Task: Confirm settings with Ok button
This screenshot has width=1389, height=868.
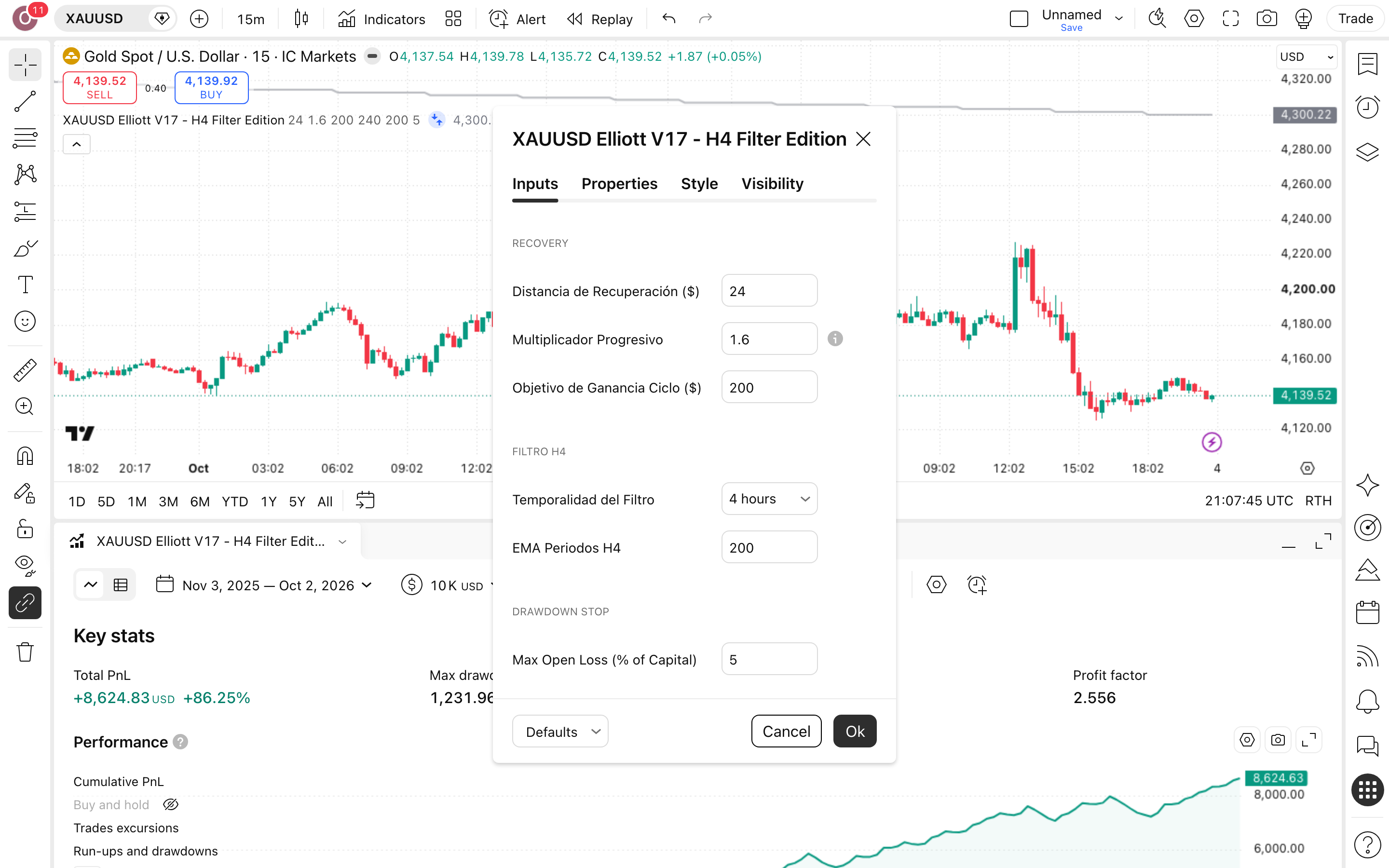Action: pos(855,732)
